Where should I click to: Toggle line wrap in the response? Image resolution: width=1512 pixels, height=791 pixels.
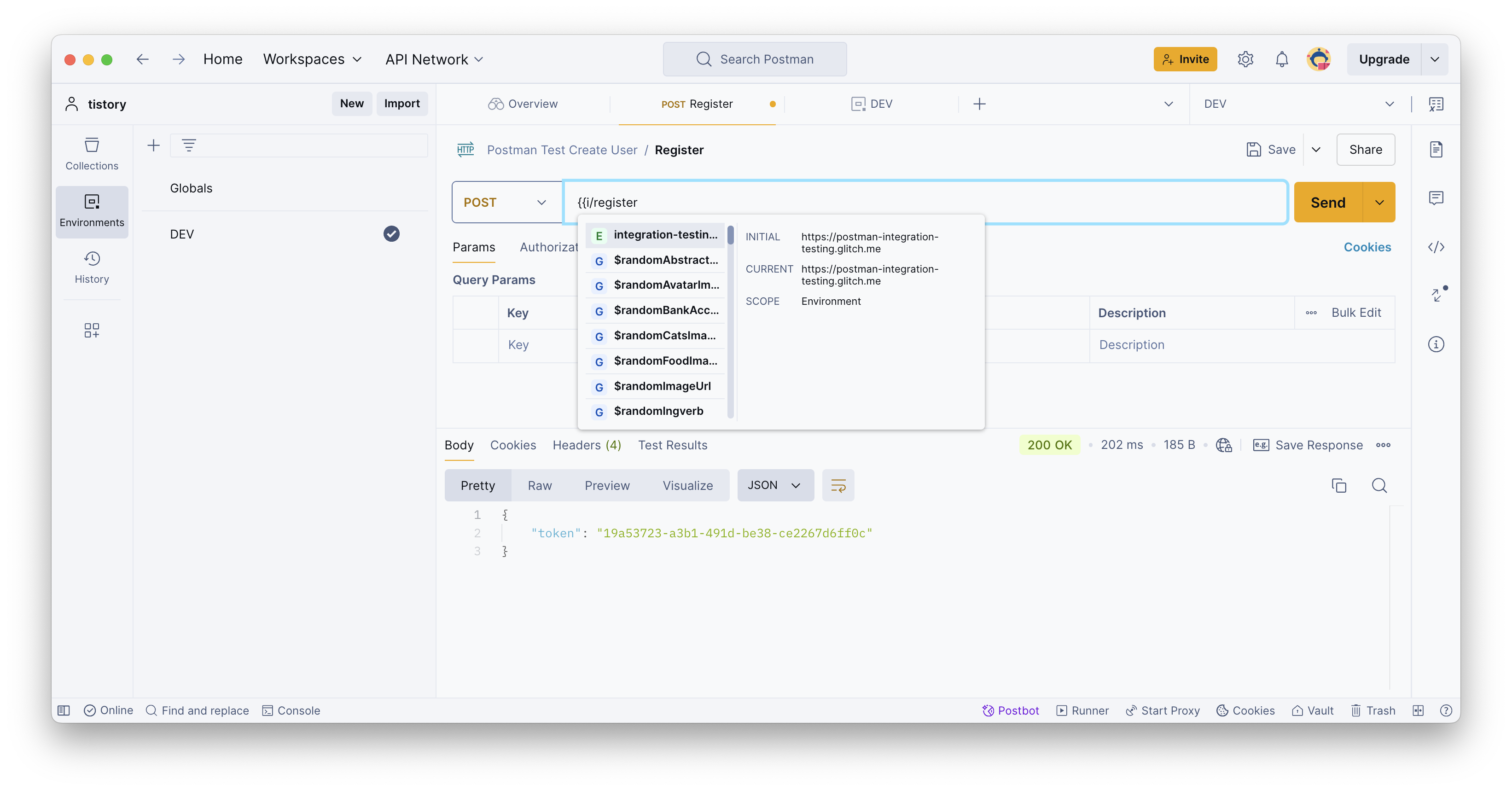(x=837, y=485)
